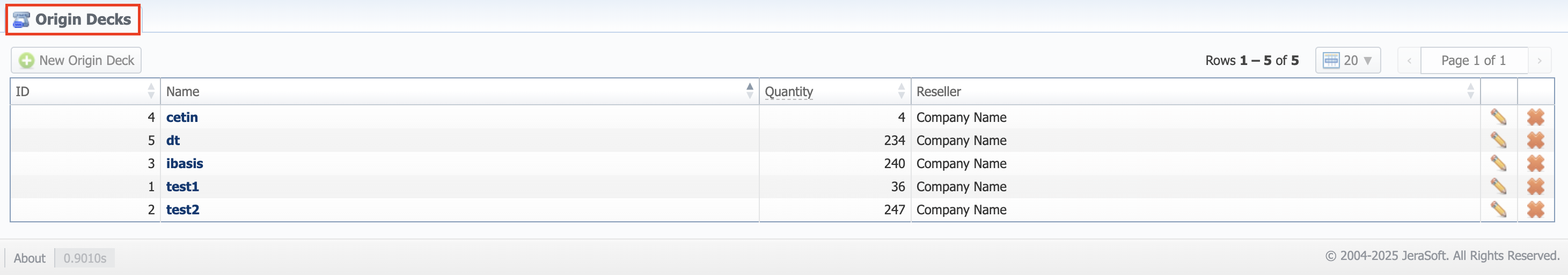The width and height of the screenshot is (1568, 275).
Task: Edit the test2 origin deck
Action: 1498,210
